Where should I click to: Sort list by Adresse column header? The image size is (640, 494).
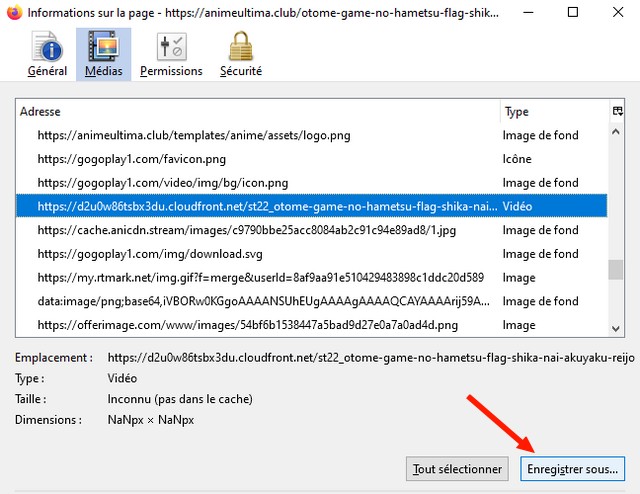tap(258, 111)
